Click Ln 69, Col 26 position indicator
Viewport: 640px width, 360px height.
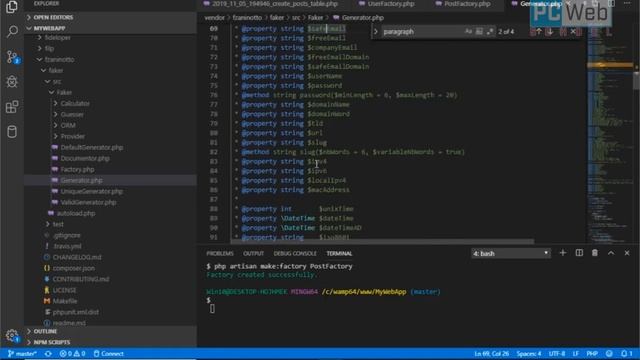[x=491, y=353]
